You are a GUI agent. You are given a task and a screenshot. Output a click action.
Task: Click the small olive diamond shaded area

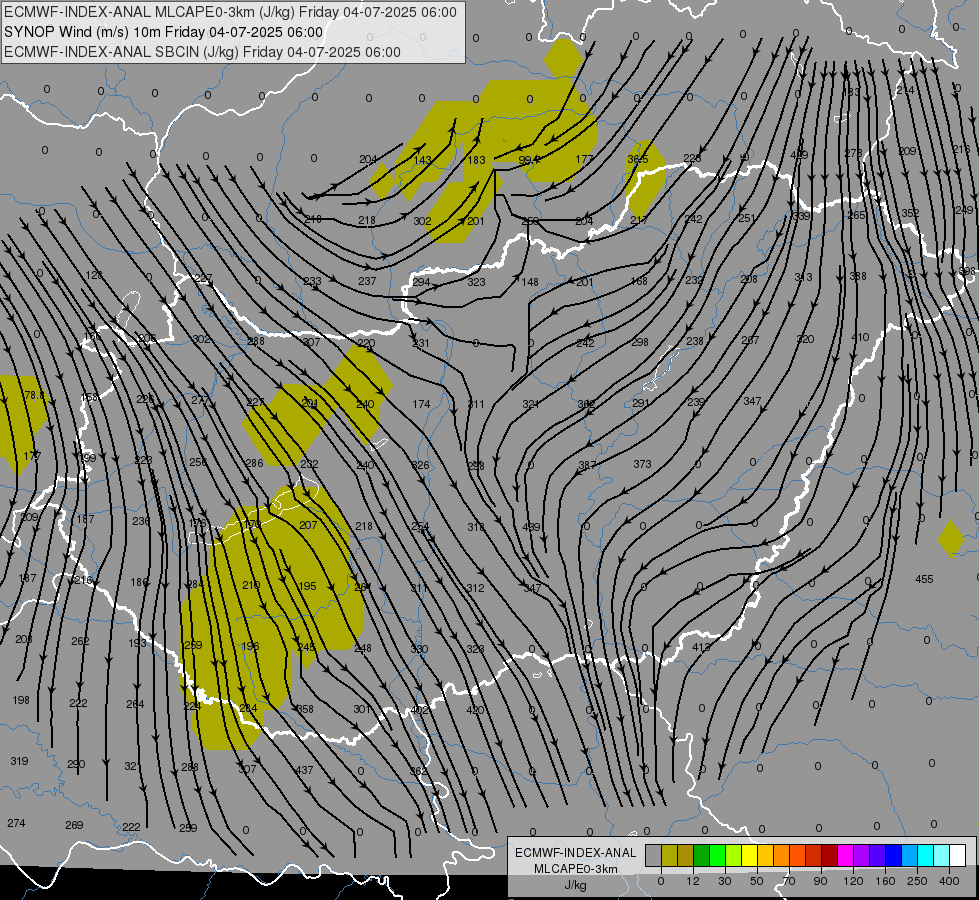coord(951,539)
